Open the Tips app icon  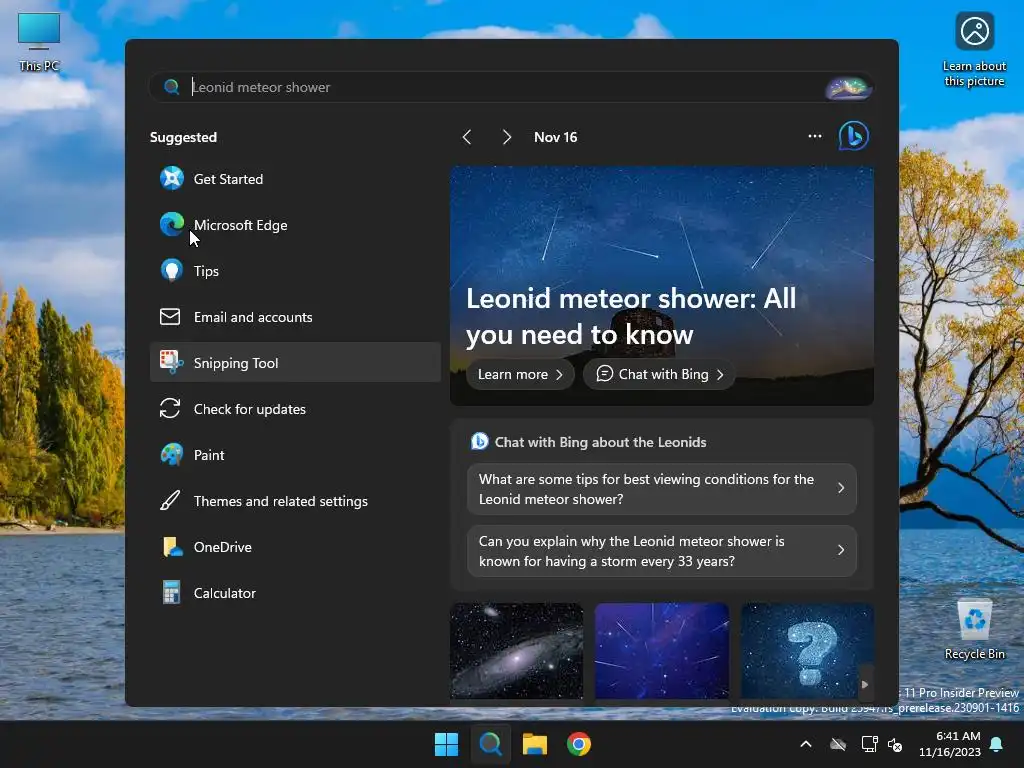[x=172, y=270]
